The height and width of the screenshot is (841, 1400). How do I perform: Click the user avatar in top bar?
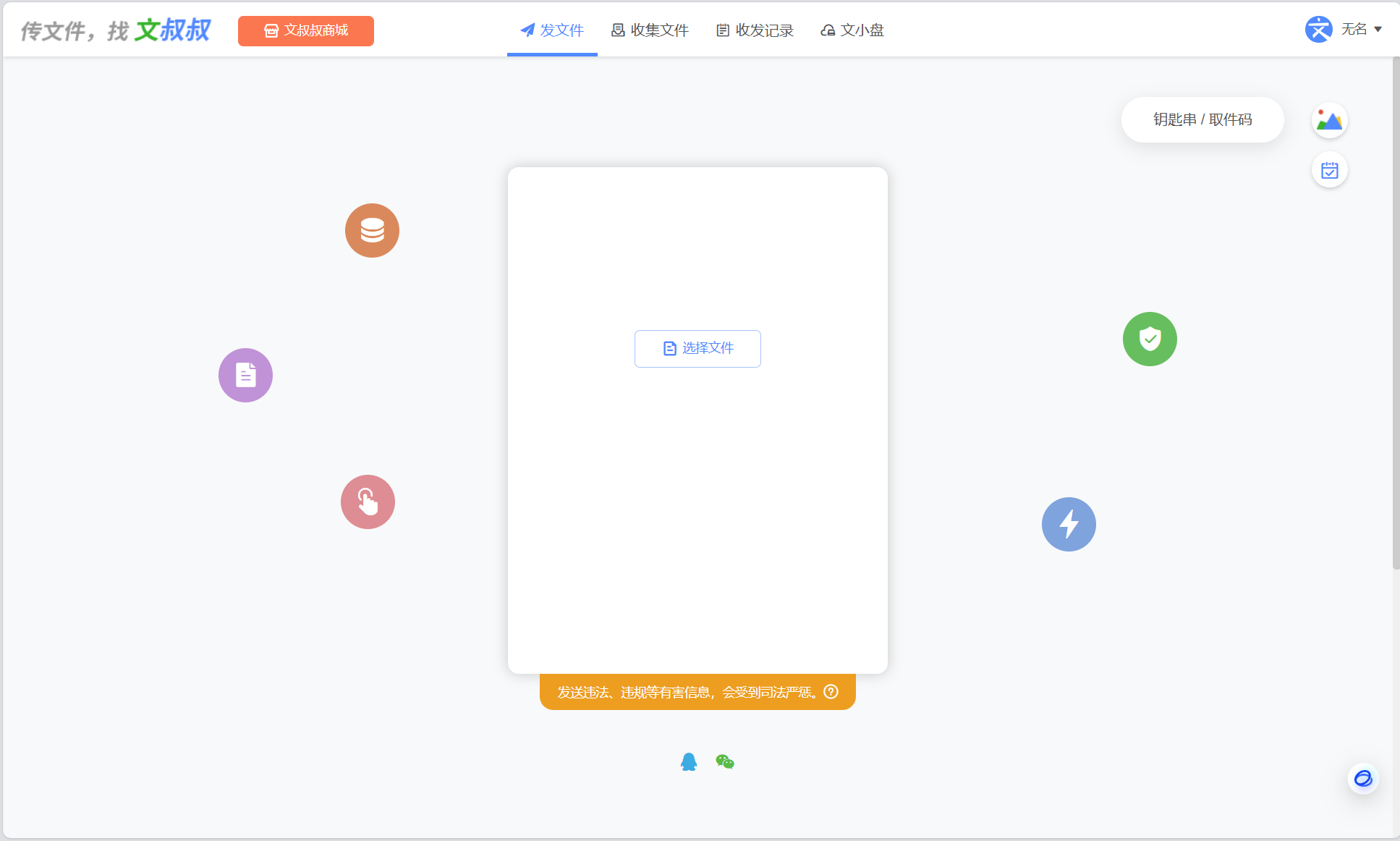pyautogui.click(x=1318, y=30)
